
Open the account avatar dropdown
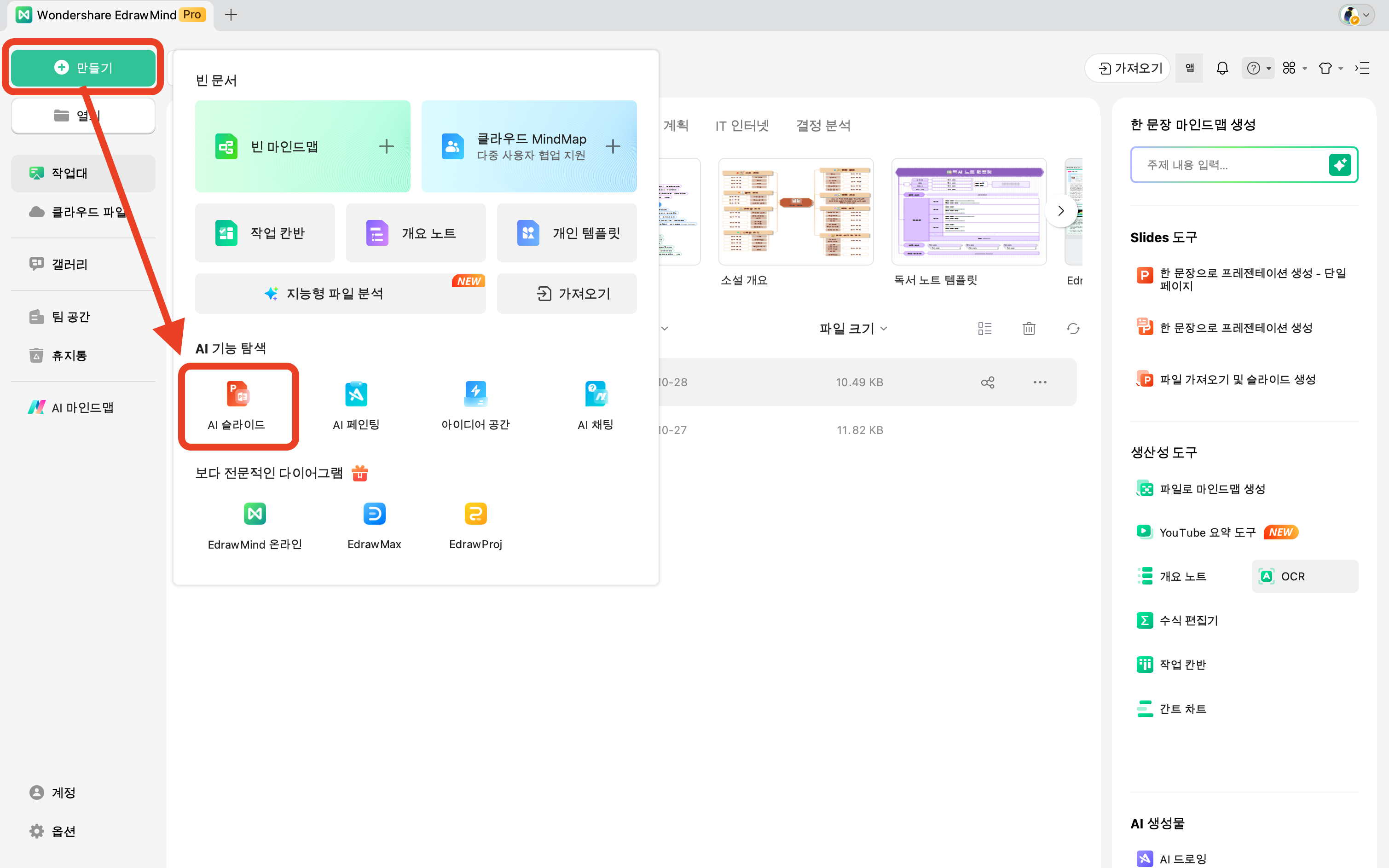(1357, 16)
